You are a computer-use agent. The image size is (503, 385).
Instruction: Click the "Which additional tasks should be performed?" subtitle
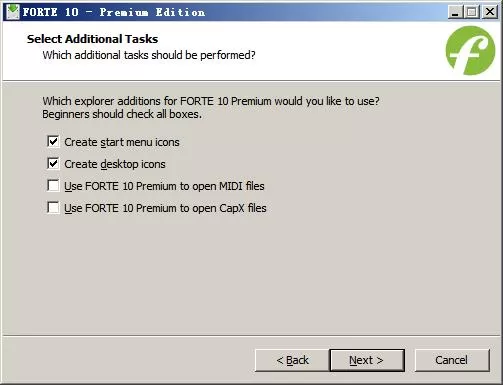coord(149,55)
